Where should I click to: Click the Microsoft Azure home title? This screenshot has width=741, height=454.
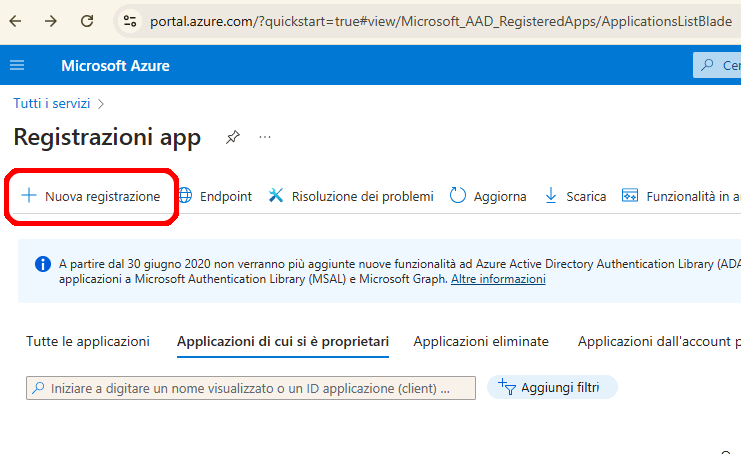point(115,66)
